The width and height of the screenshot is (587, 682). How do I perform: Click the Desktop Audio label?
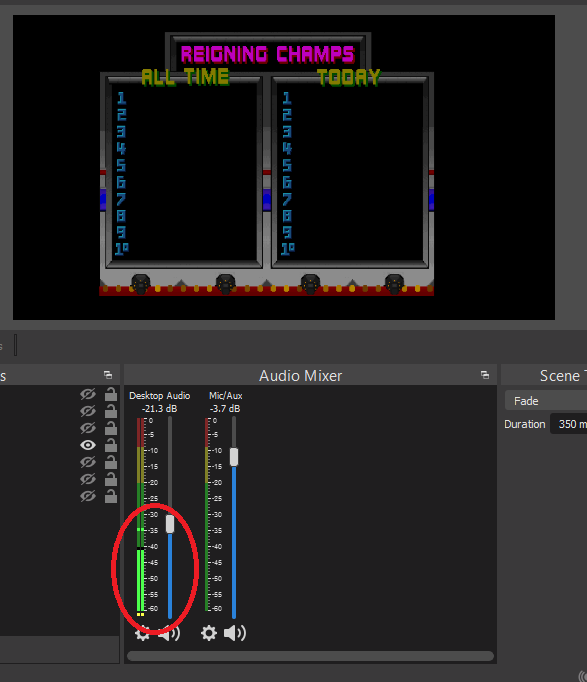point(160,396)
